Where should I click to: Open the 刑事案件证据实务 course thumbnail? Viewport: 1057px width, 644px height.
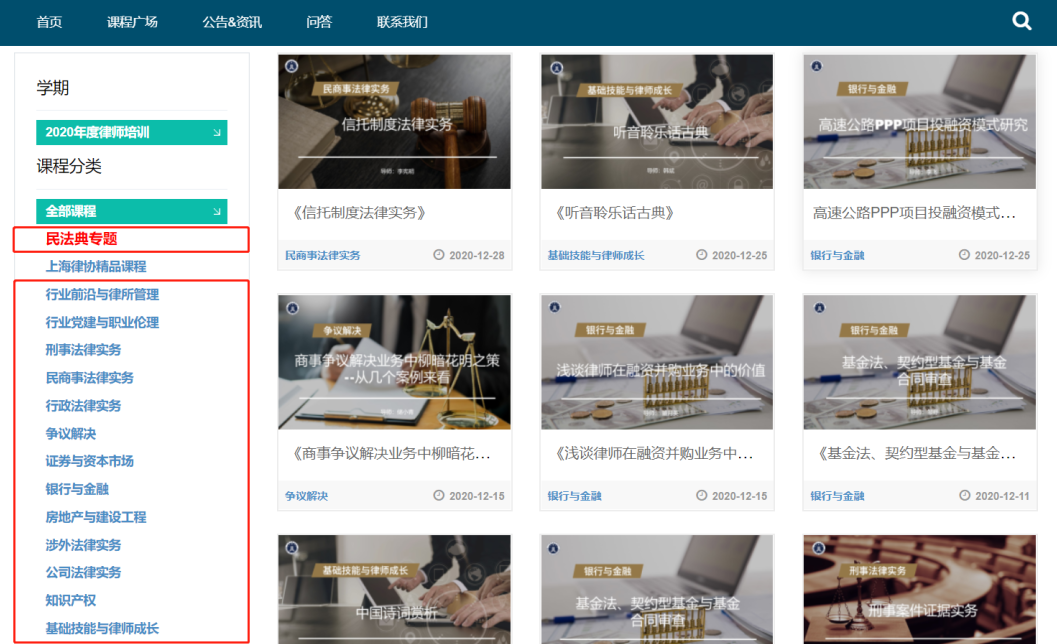pyautogui.click(x=919, y=589)
